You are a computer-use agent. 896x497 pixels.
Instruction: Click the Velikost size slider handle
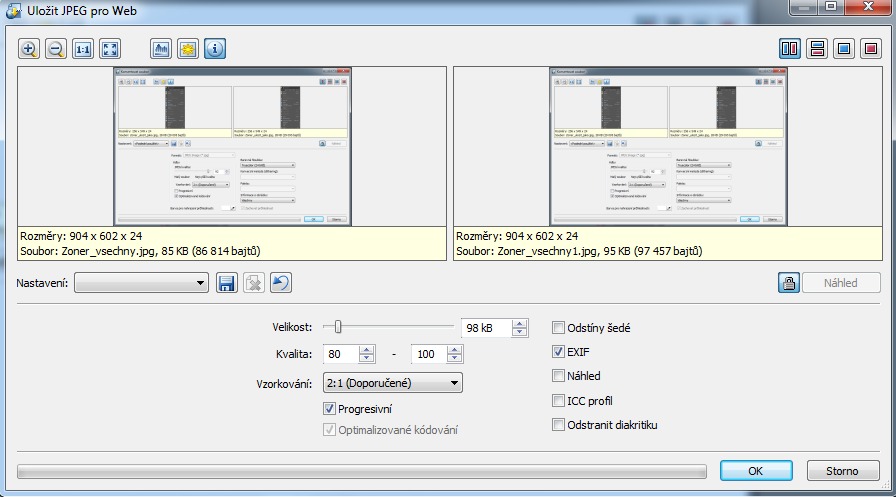339,326
